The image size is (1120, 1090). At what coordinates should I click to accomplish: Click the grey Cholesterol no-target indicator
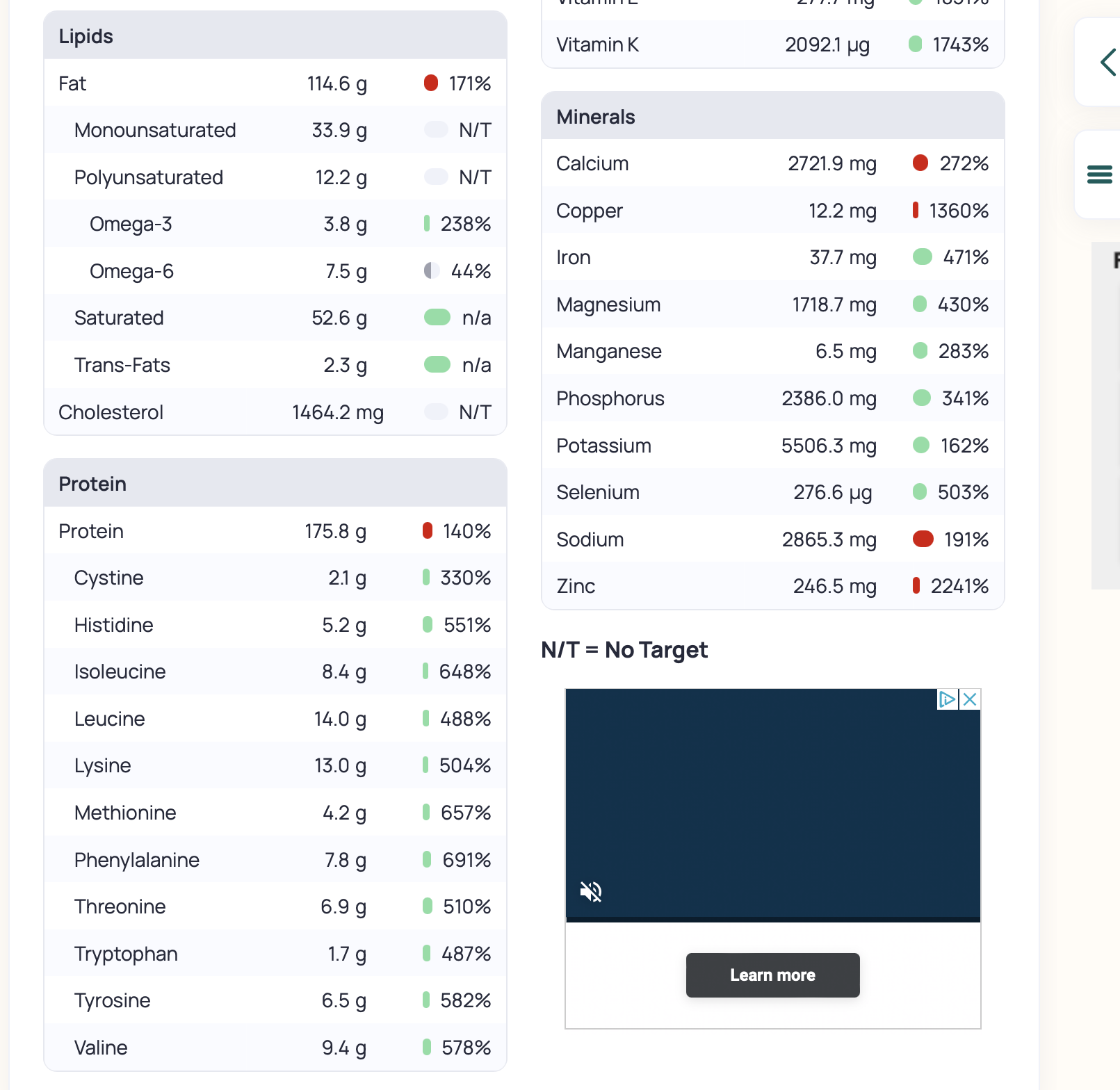point(436,412)
